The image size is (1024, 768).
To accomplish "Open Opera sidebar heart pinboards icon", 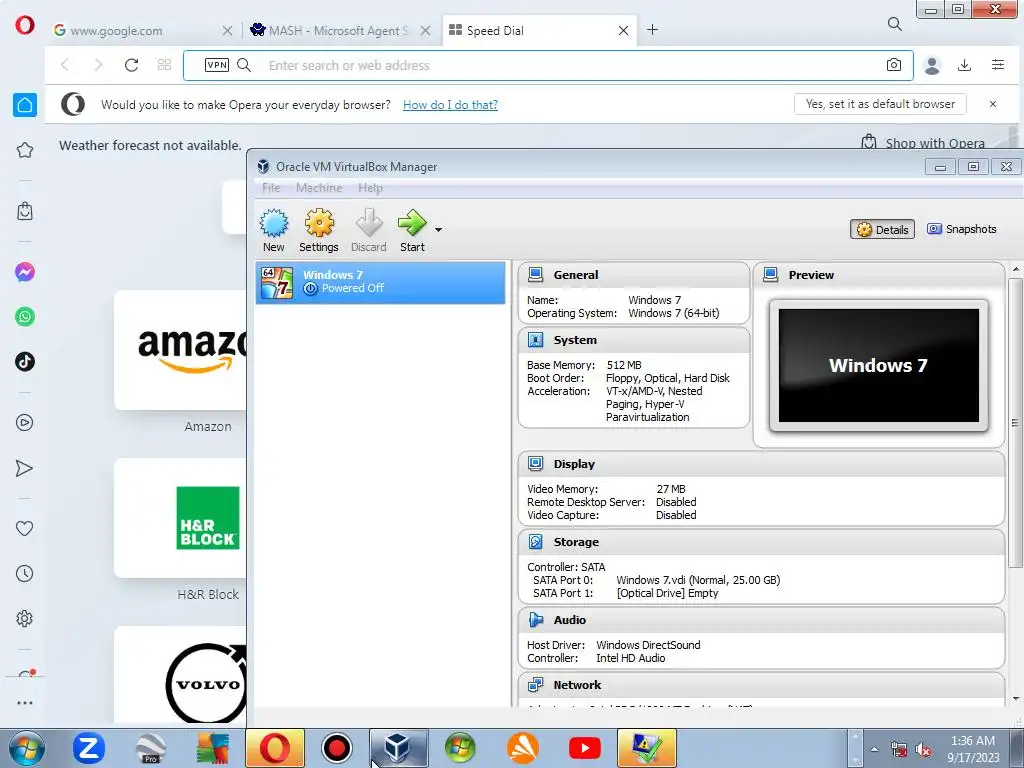I will pos(25,528).
